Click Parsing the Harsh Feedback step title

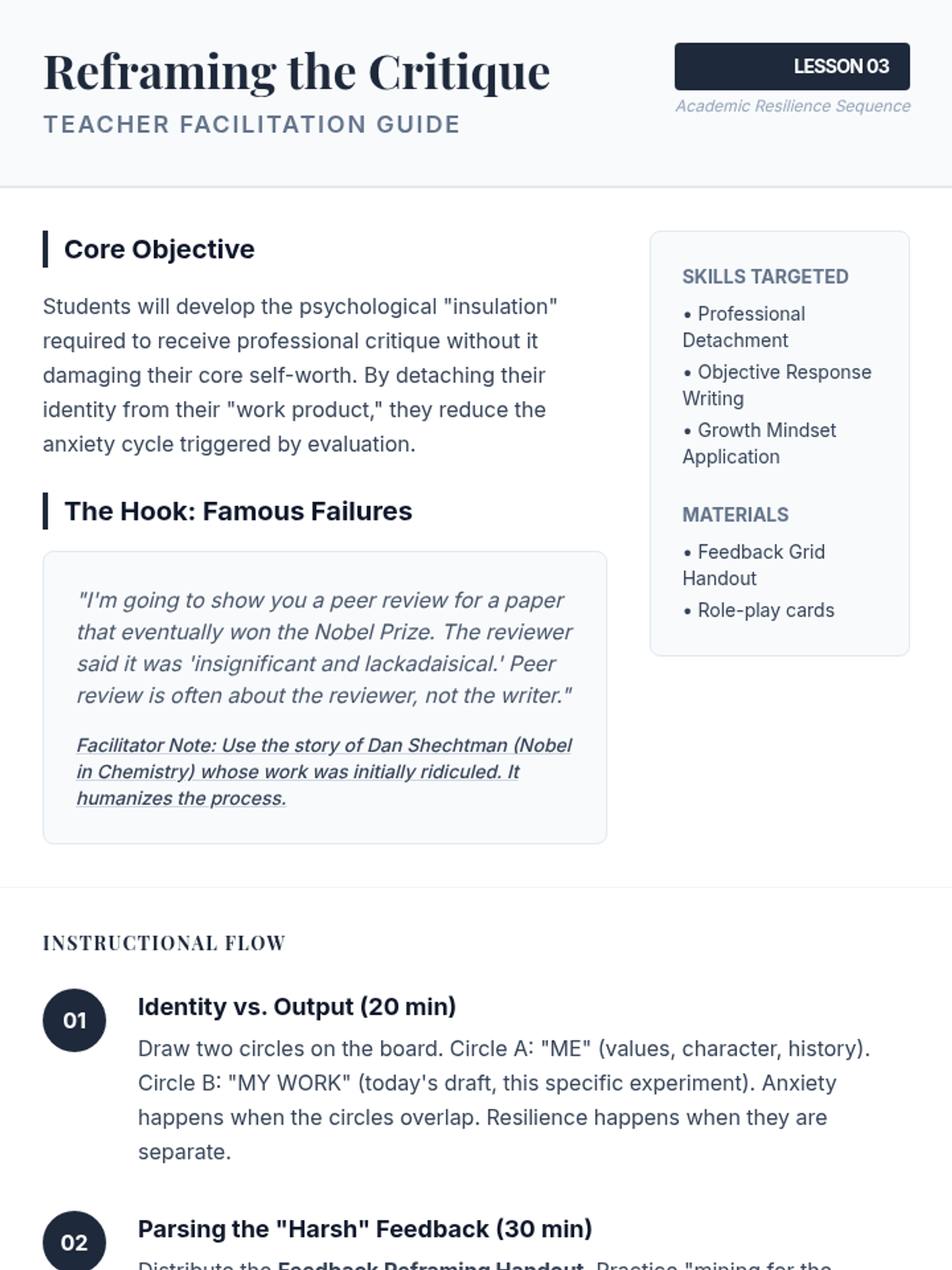tap(365, 1229)
